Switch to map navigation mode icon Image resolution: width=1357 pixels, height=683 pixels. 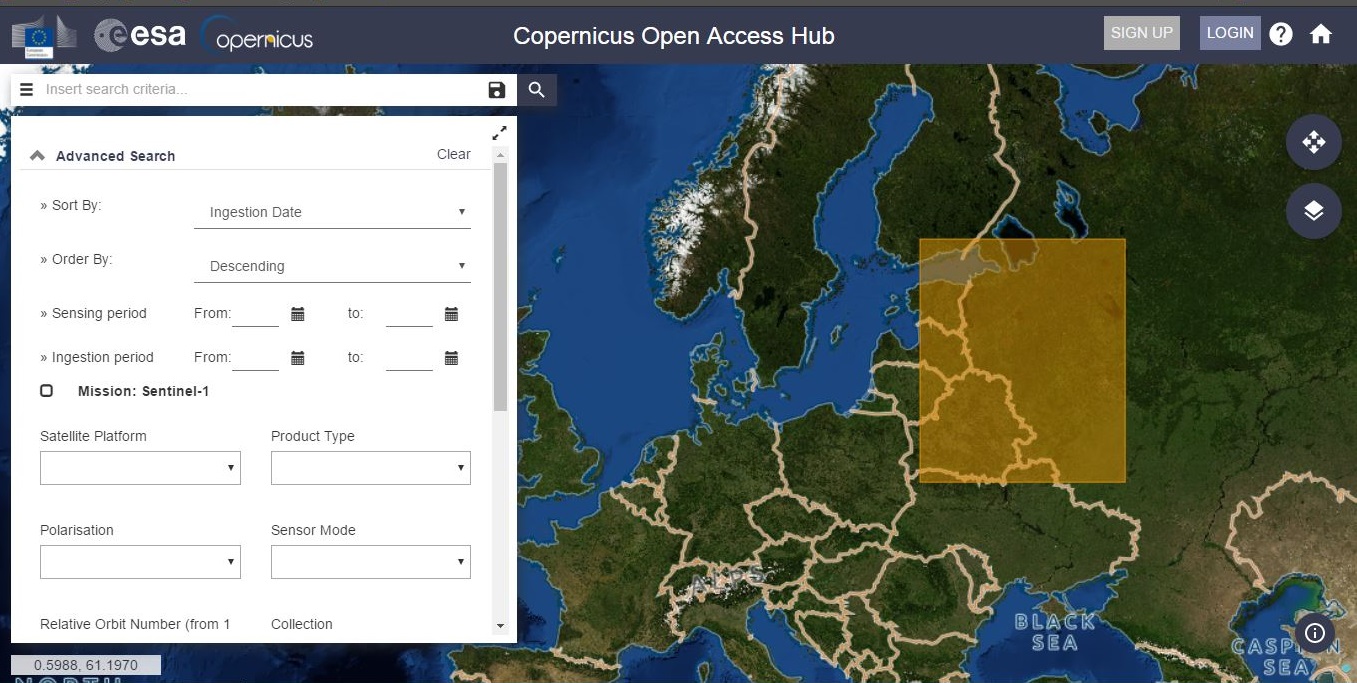pyautogui.click(x=1313, y=142)
